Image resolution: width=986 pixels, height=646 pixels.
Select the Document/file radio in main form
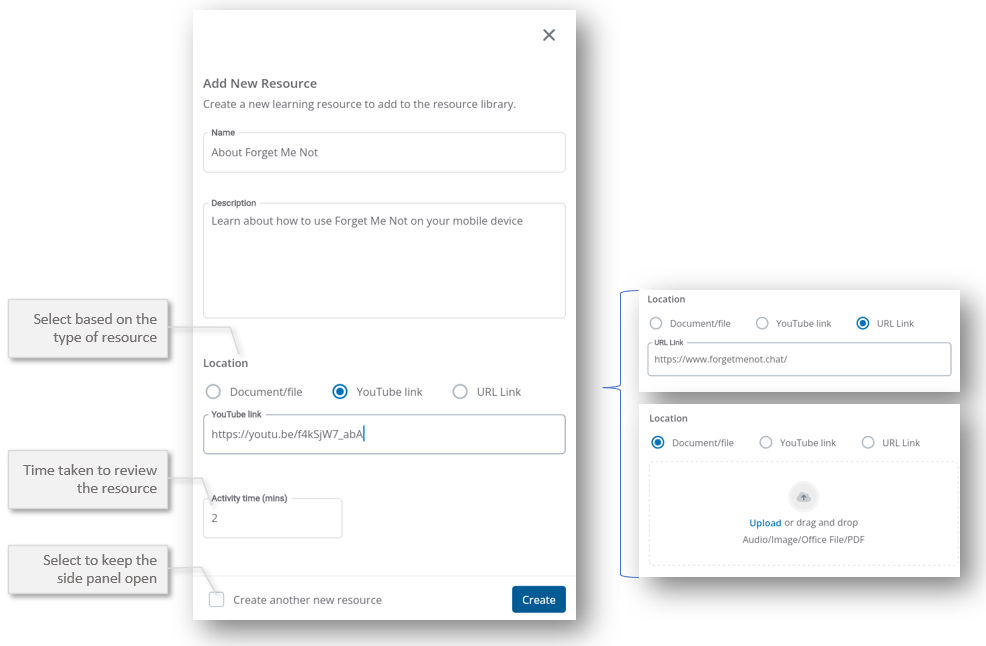pos(213,392)
